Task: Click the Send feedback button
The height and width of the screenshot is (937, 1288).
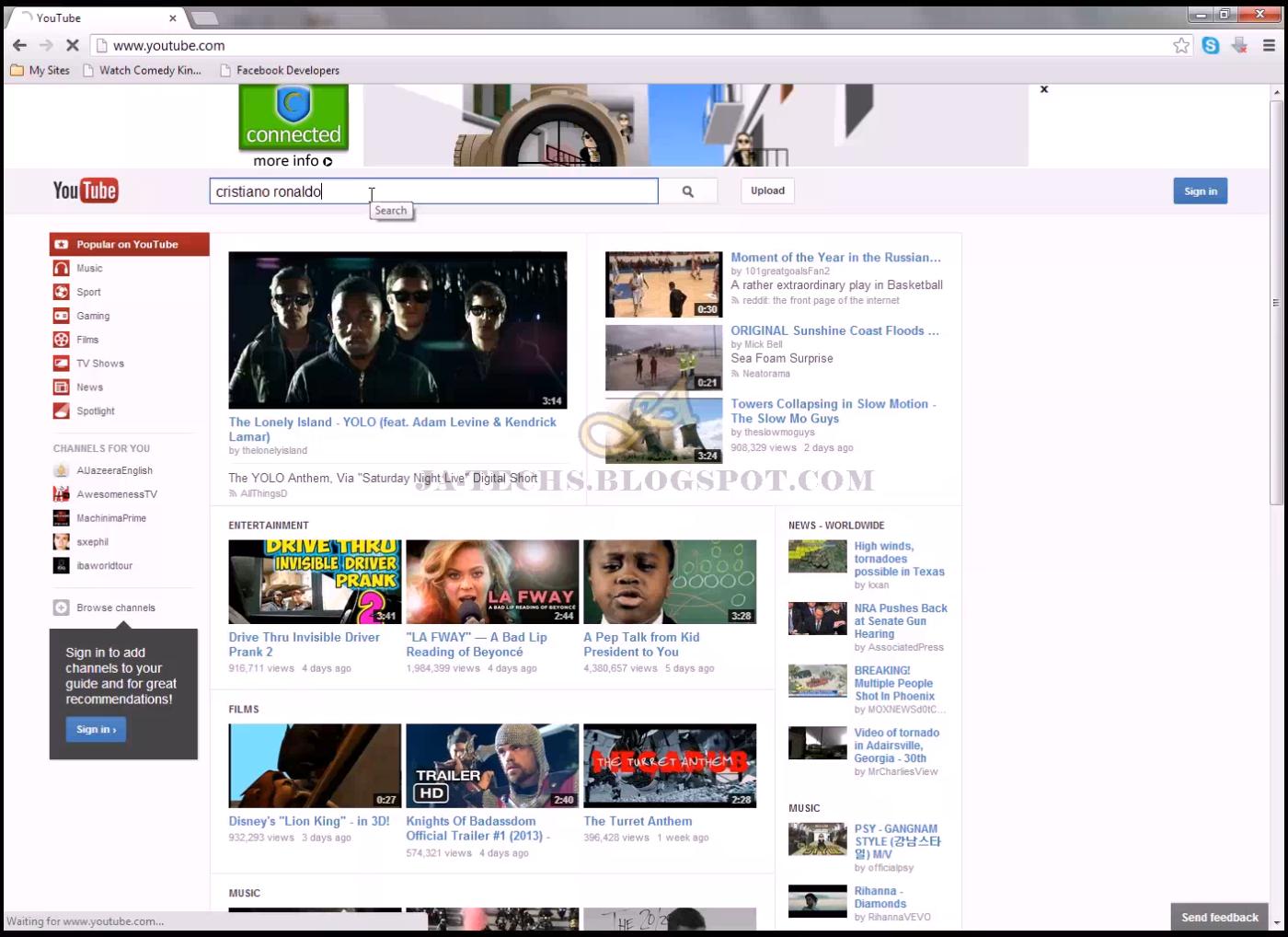Action: pos(1219,917)
